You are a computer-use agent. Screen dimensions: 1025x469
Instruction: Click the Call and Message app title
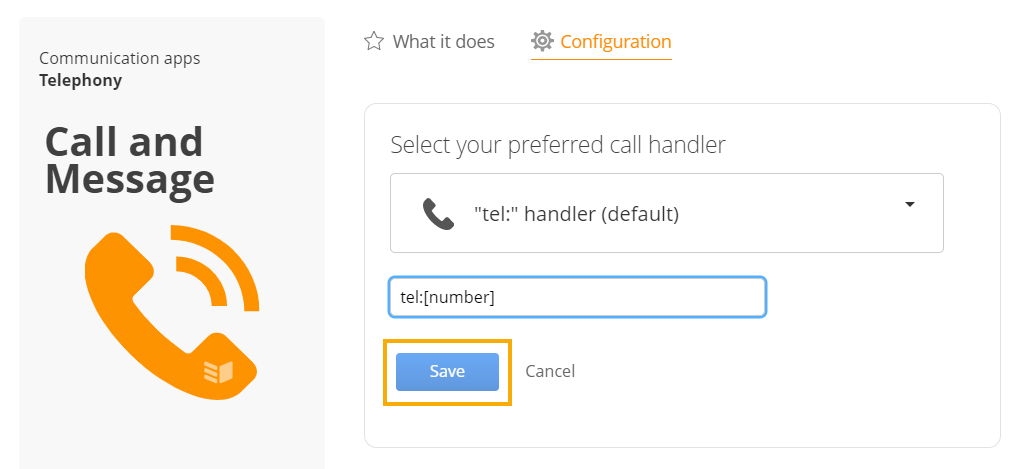click(x=129, y=160)
